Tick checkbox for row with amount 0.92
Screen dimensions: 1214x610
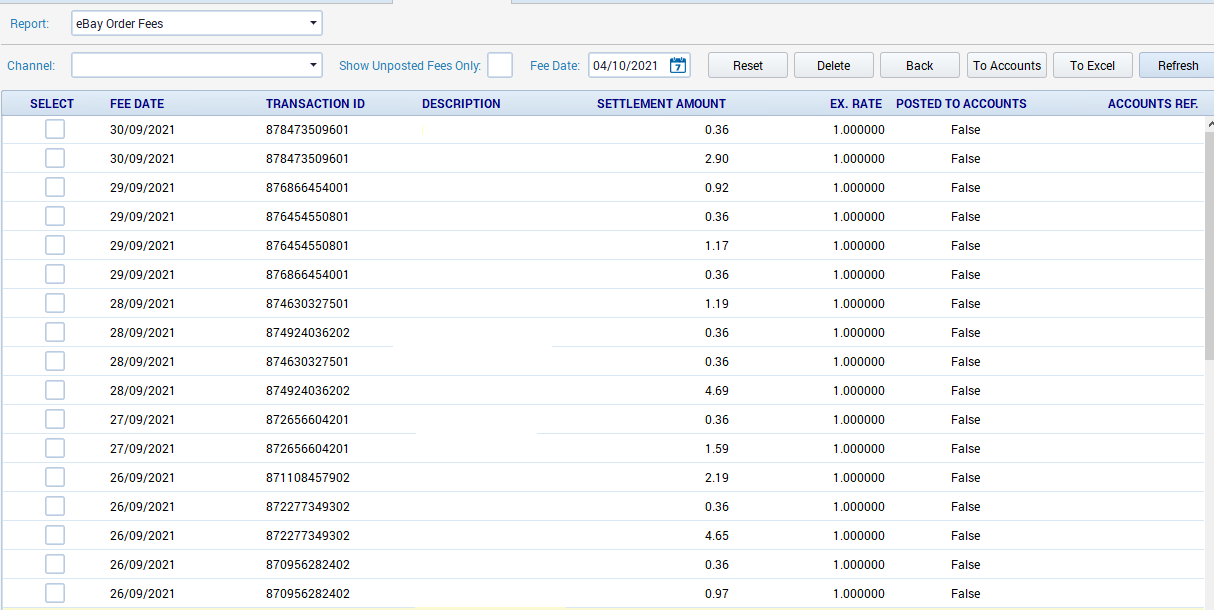coord(55,187)
